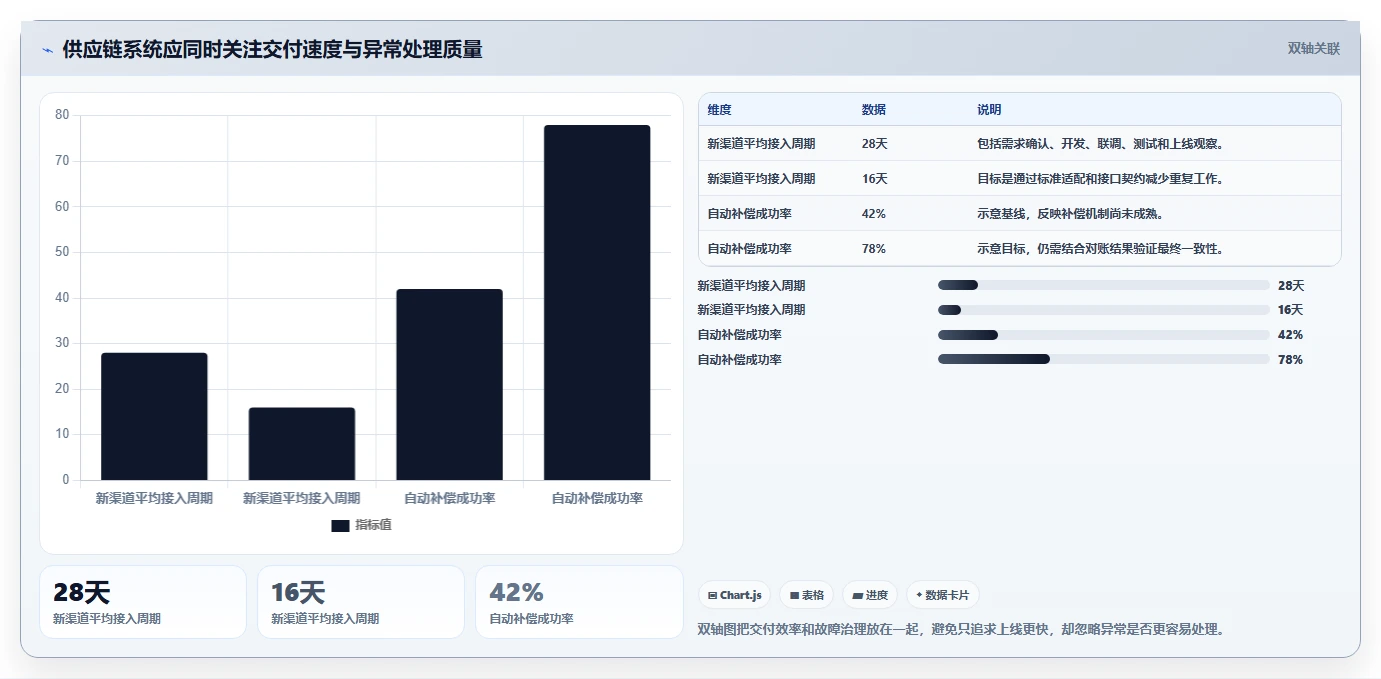This screenshot has width=1381, height=679.
Task: Click the y-axis label 50
Action: (62, 252)
